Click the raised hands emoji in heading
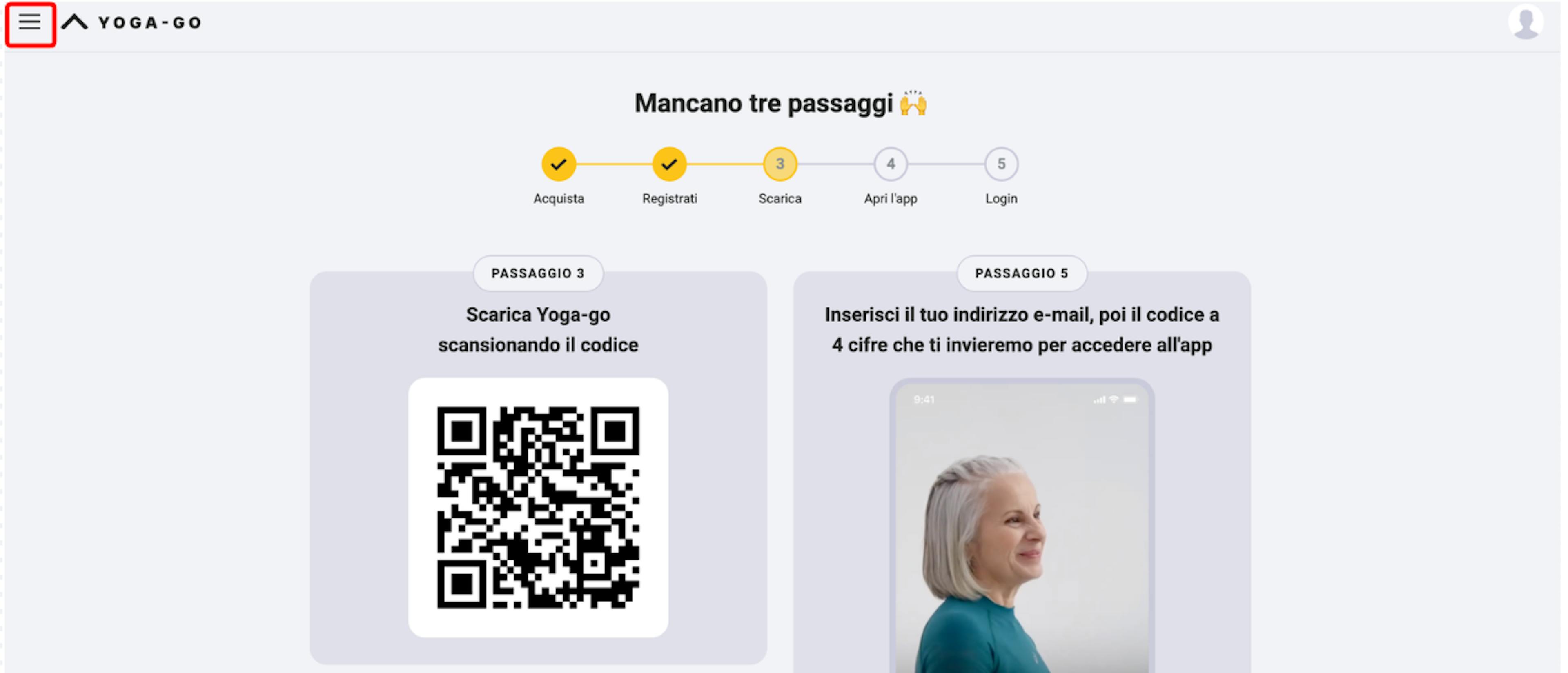Screen dimensions: 1568x673 [x=913, y=103]
